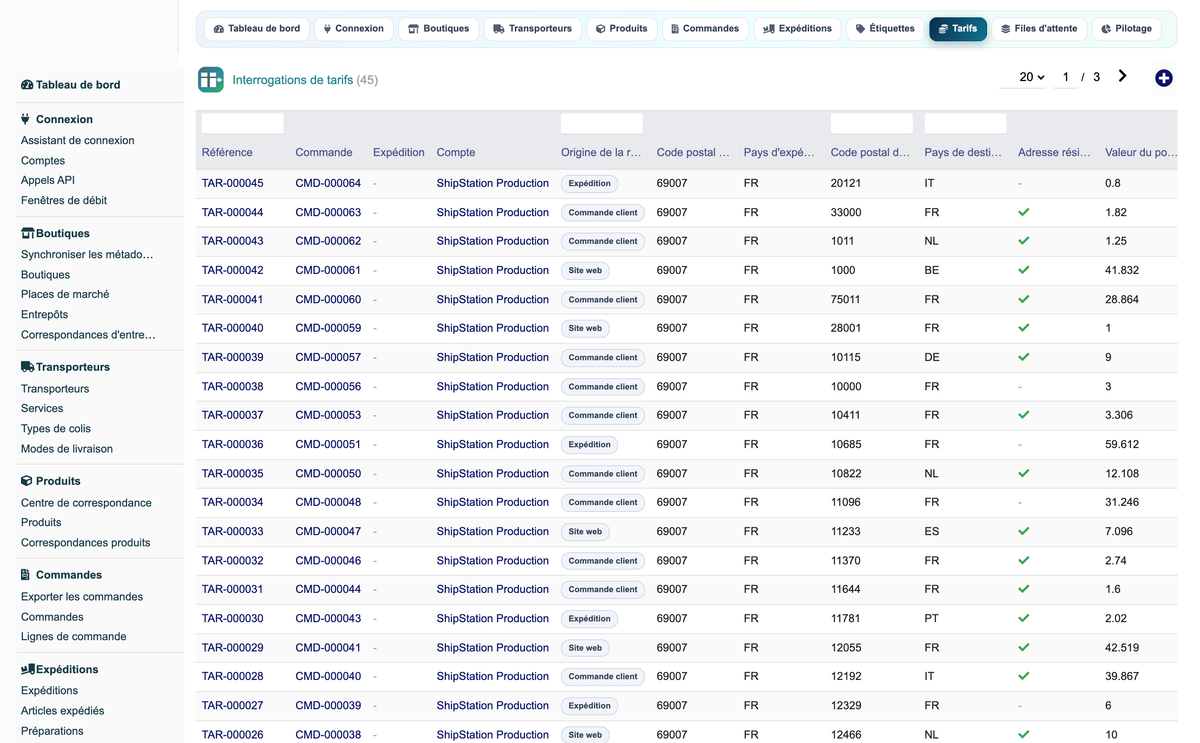
Task: Click the Tableau de bord sidebar icon
Action: (27, 85)
